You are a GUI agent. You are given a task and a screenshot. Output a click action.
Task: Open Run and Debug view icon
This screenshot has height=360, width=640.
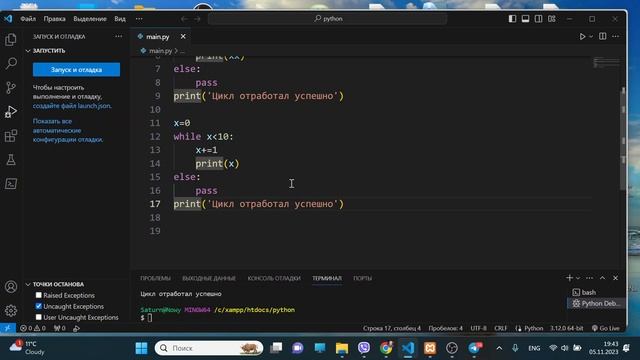pos(11,111)
